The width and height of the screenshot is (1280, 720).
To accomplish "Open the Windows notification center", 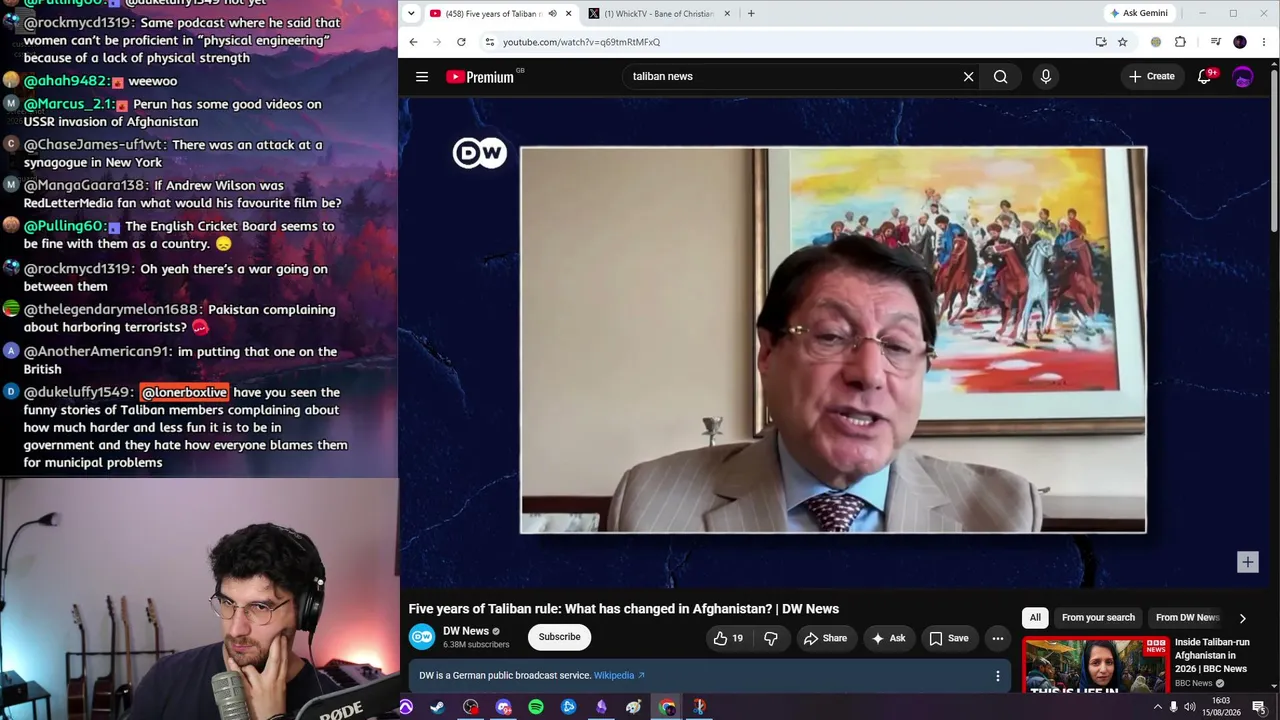I will [x=1259, y=707].
